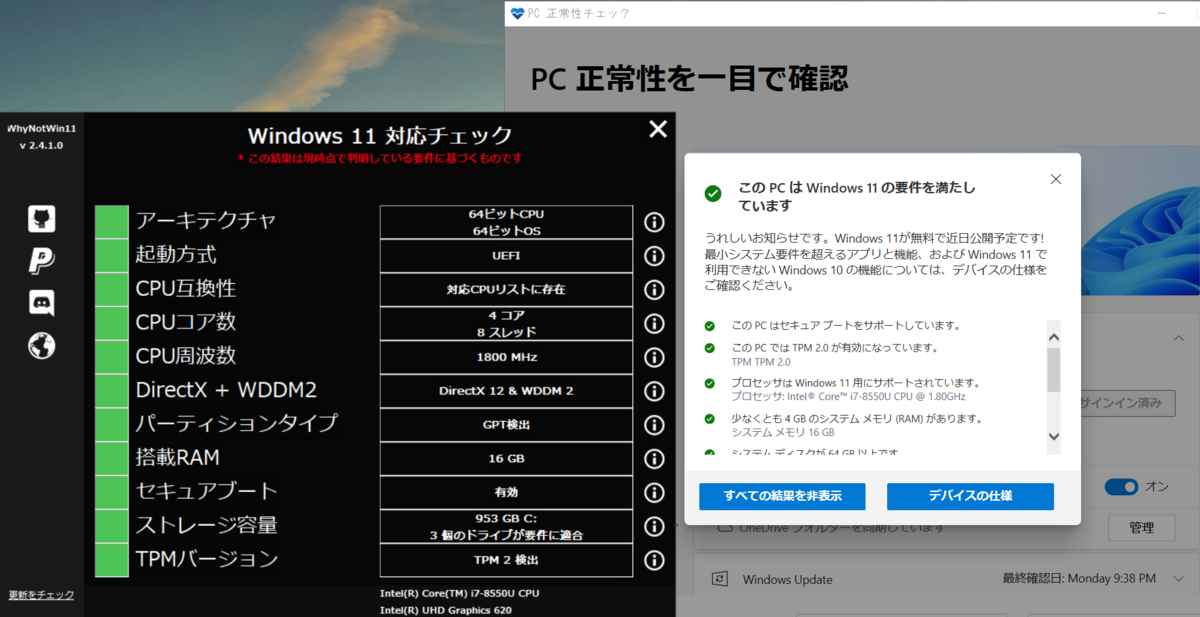Click Intel(R) Core(TM) i7-8550U CPU text
Image resolution: width=1200 pixels, height=617 pixels.
(459, 593)
